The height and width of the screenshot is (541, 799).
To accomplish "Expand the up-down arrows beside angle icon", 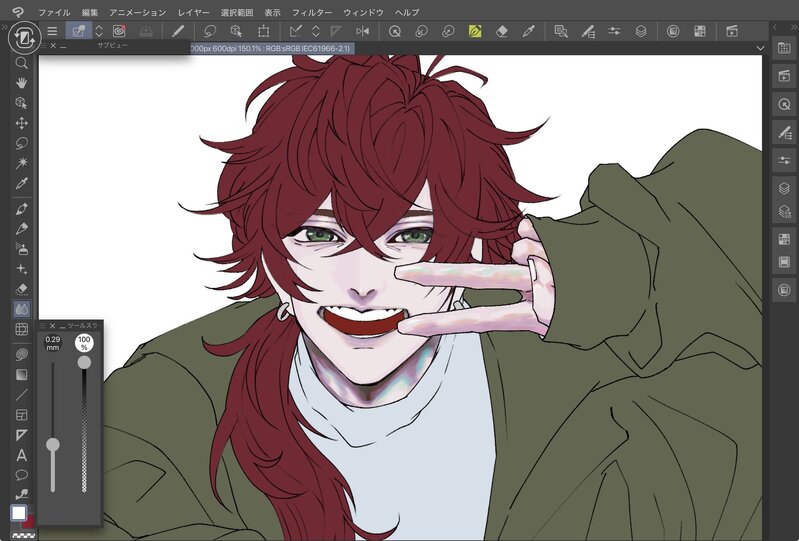I will [315, 31].
